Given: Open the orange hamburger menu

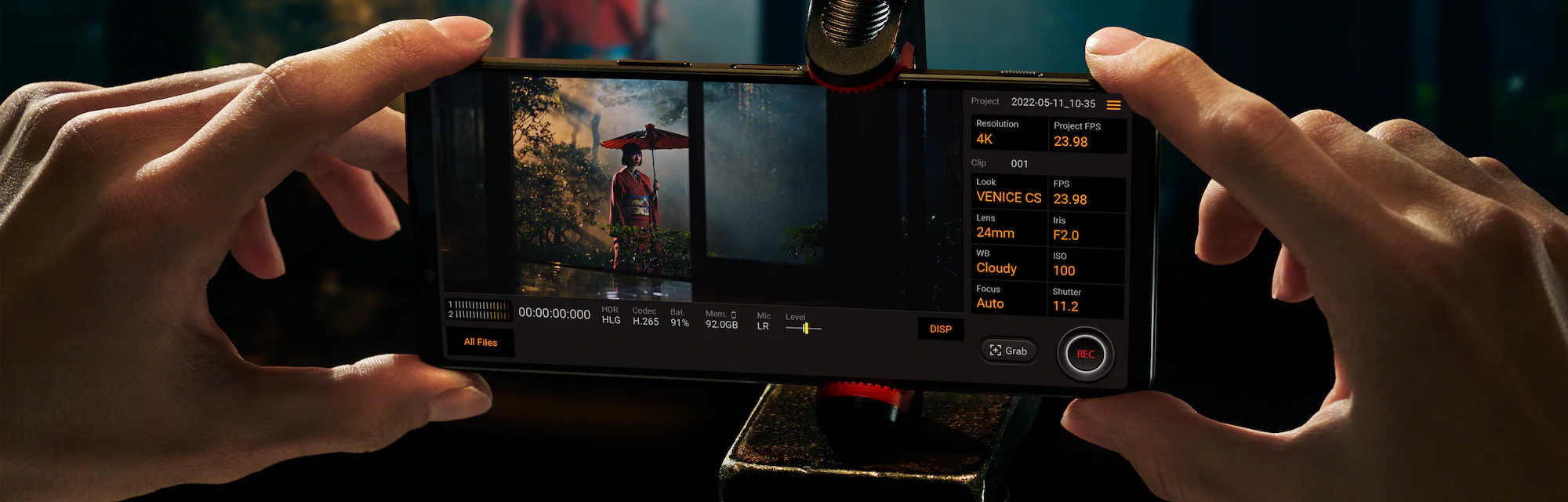Looking at the screenshot, I should pyautogui.click(x=1113, y=105).
